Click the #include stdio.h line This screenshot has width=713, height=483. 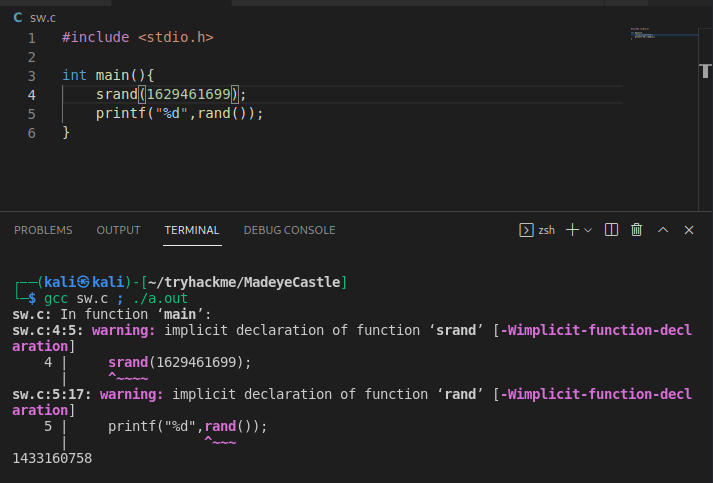point(137,37)
